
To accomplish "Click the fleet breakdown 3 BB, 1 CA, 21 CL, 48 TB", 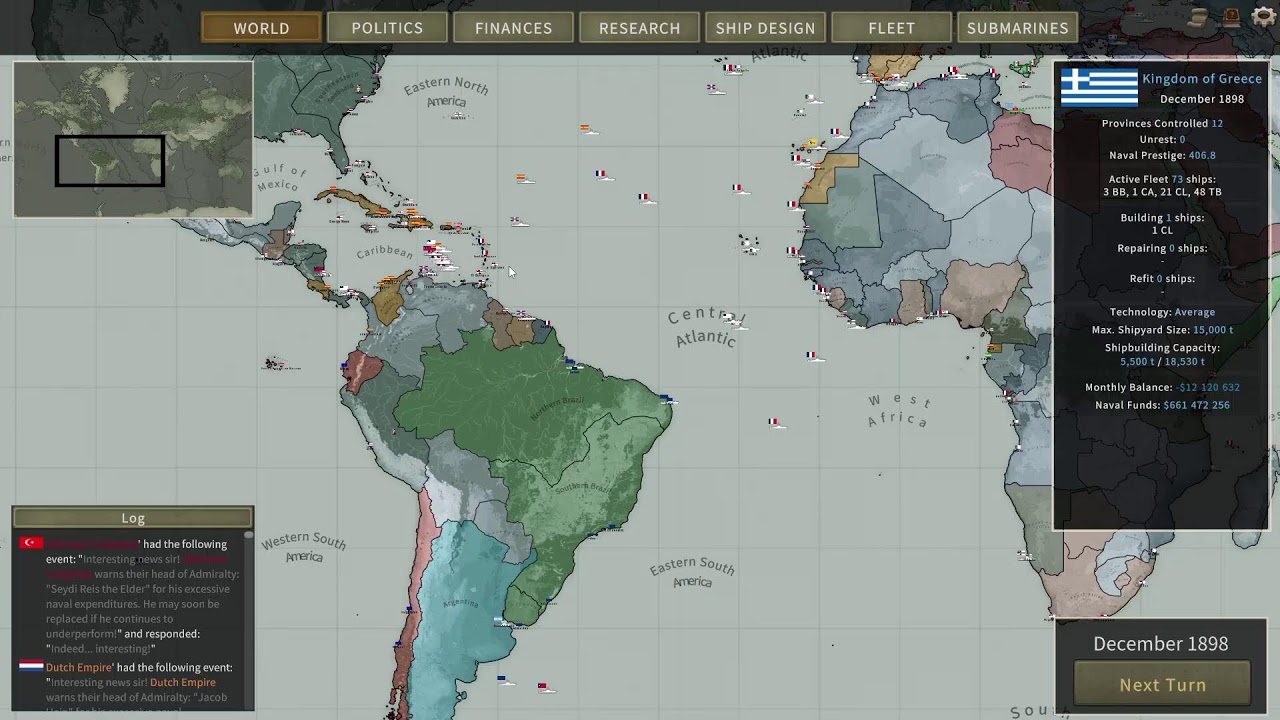I will (1162, 192).
